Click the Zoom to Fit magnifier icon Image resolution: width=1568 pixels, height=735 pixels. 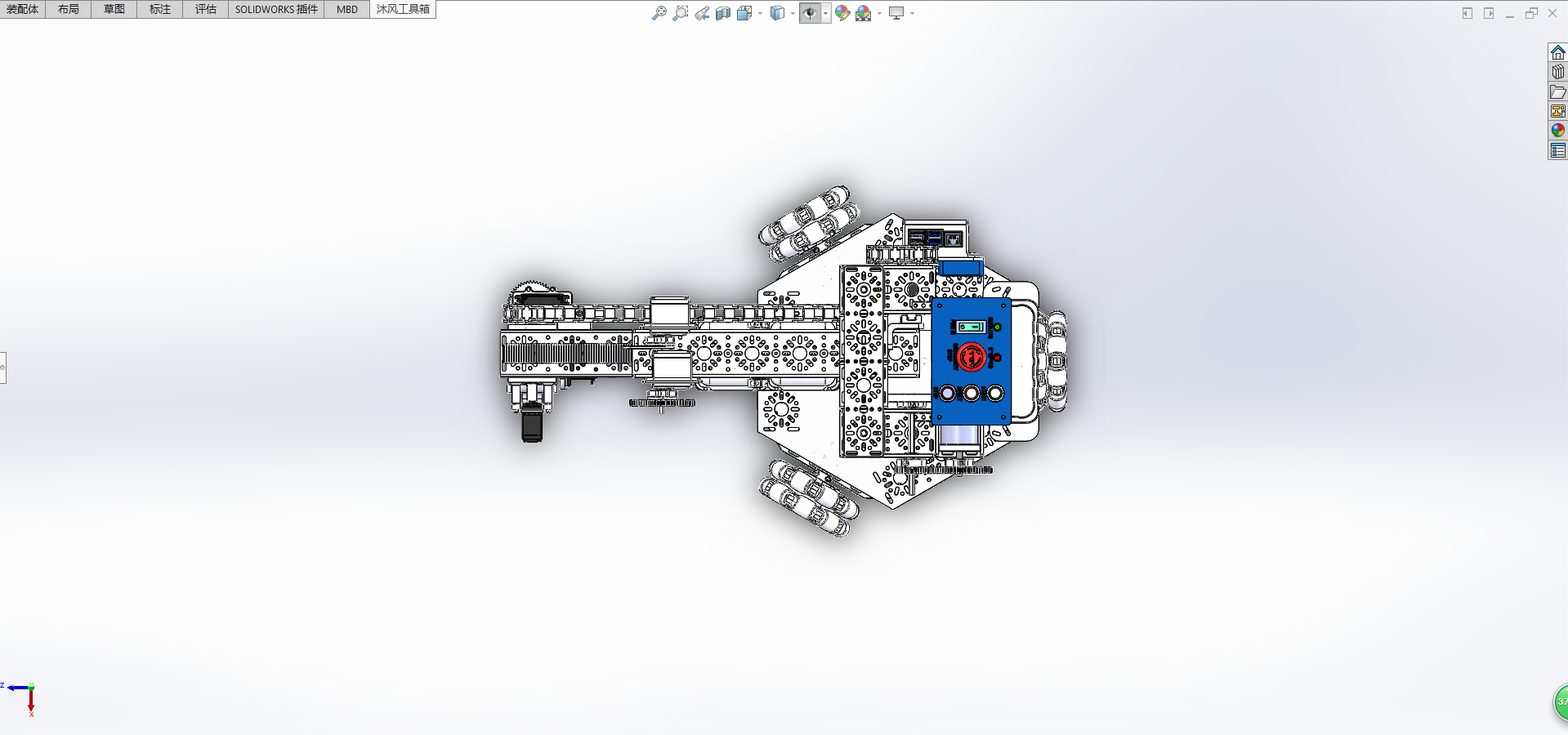coord(659,13)
